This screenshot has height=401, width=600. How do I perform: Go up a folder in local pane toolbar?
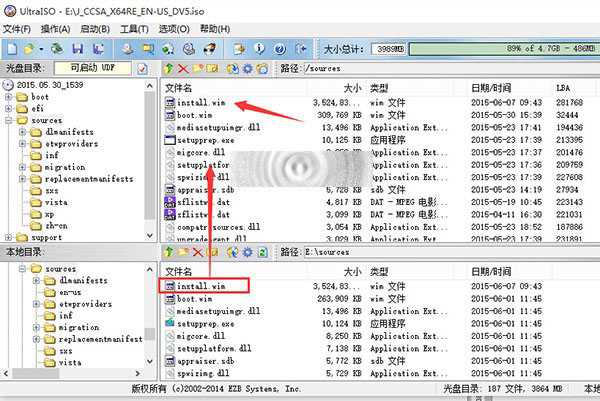pos(168,252)
